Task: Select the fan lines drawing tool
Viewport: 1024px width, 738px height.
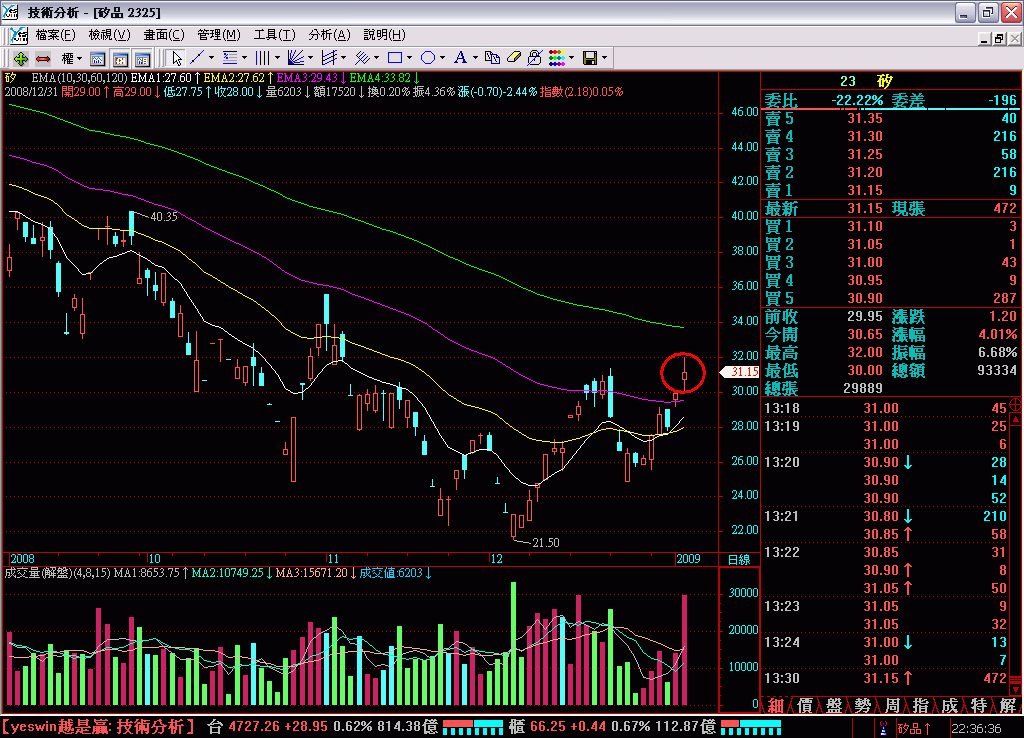Action: point(296,59)
